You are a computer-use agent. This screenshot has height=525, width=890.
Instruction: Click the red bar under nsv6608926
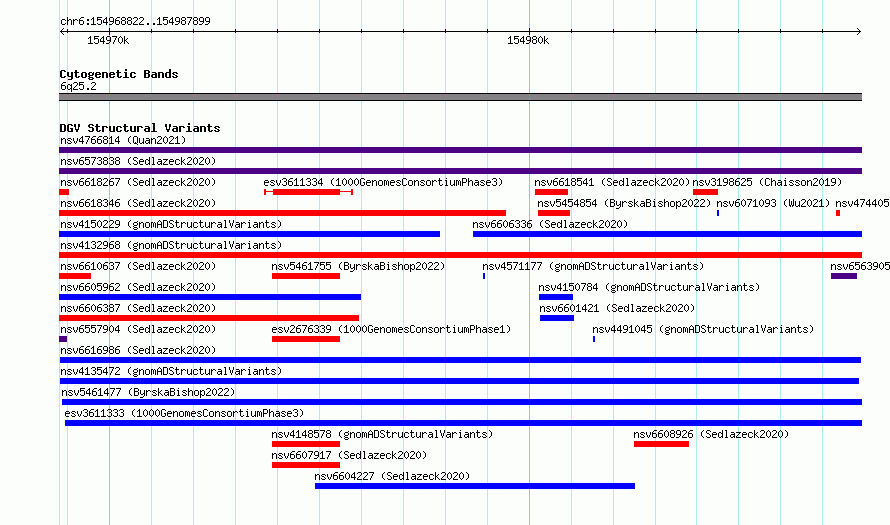click(661, 444)
